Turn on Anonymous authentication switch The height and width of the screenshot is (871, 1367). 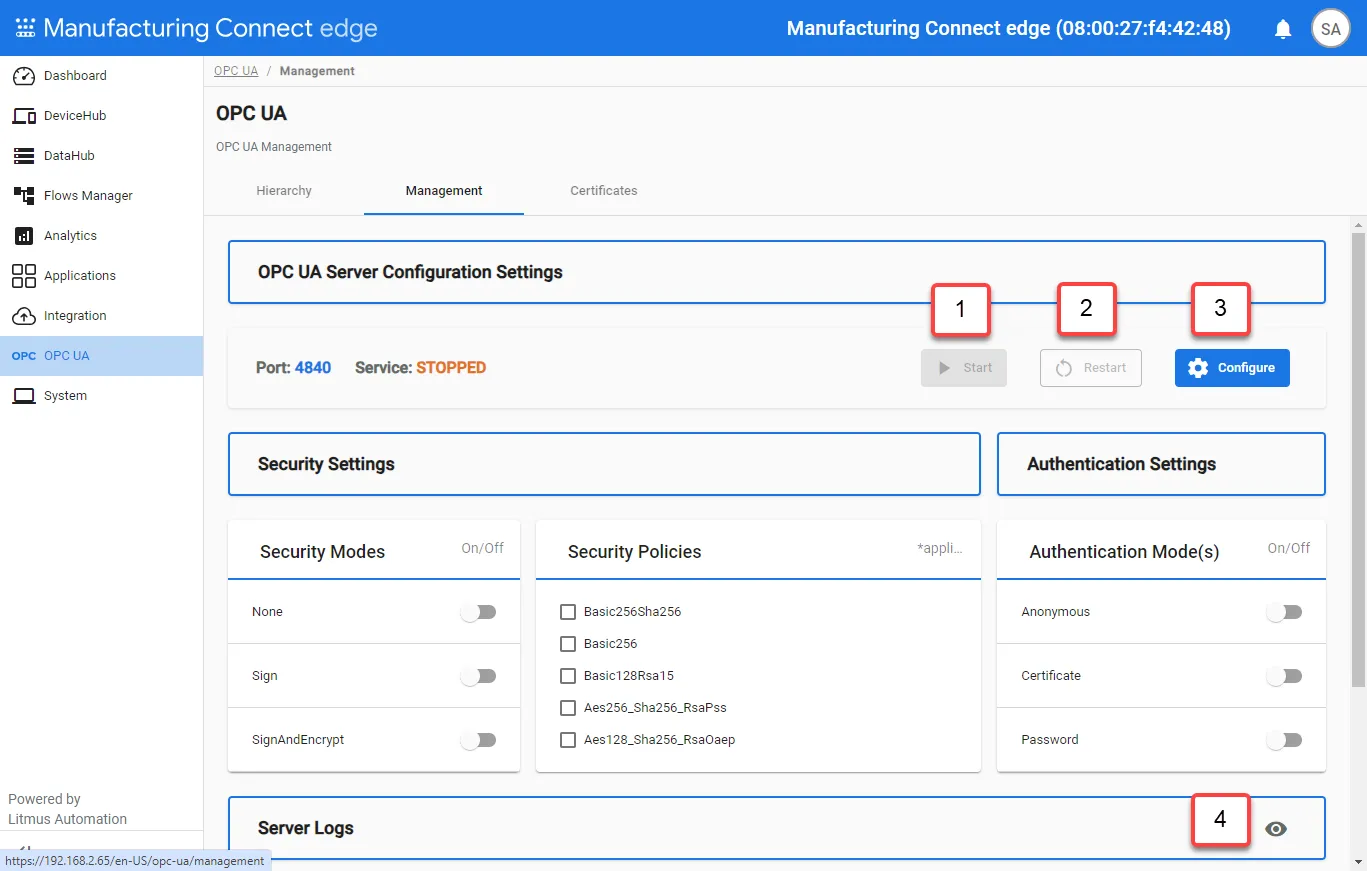1284,612
